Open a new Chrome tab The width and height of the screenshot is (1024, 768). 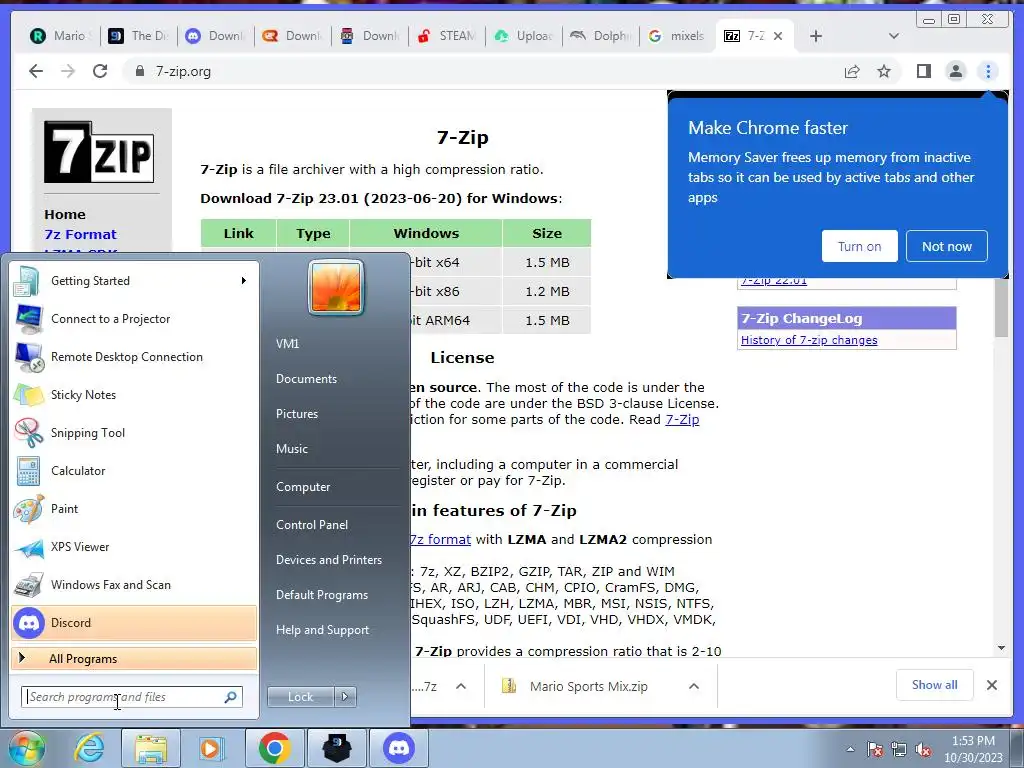coord(816,36)
